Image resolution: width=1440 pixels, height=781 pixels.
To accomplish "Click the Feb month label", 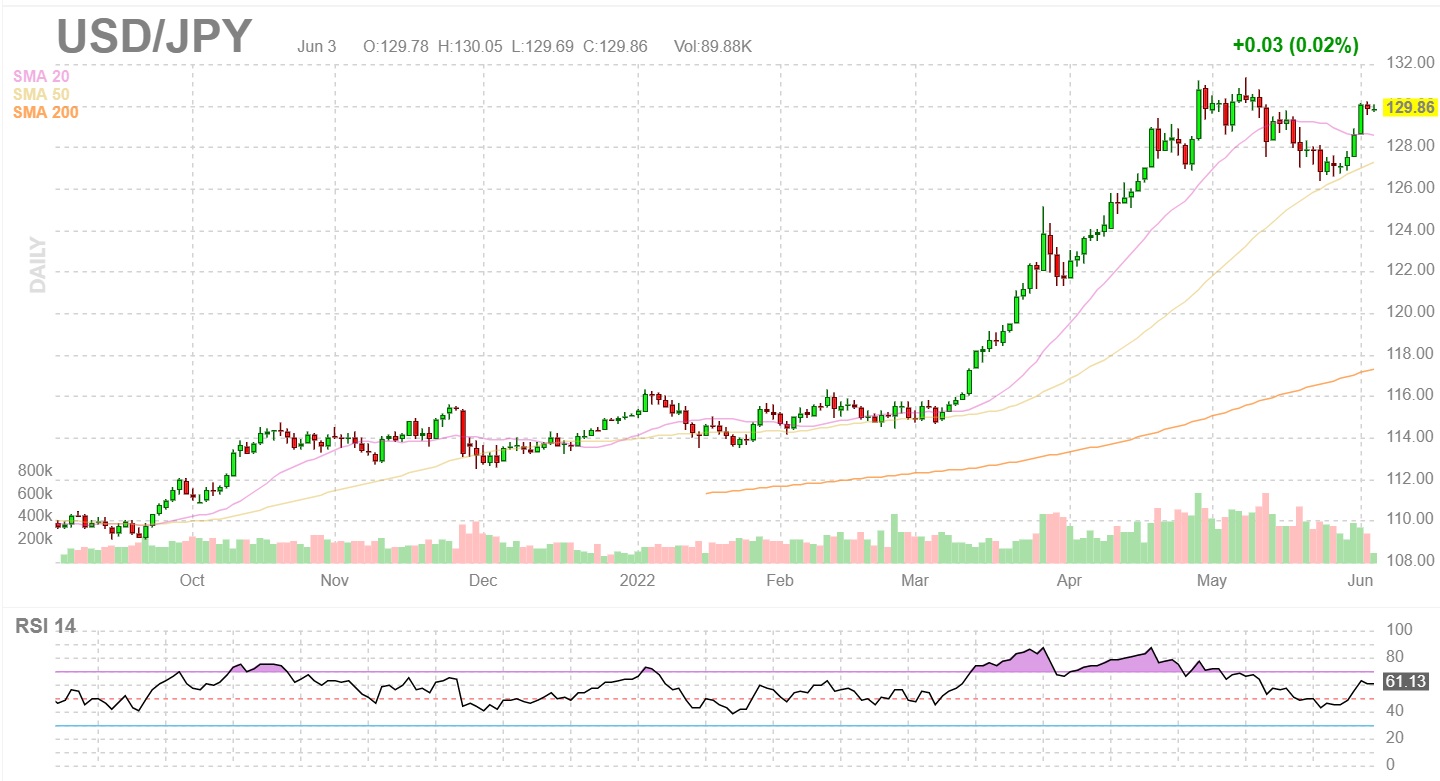I will [x=779, y=580].
